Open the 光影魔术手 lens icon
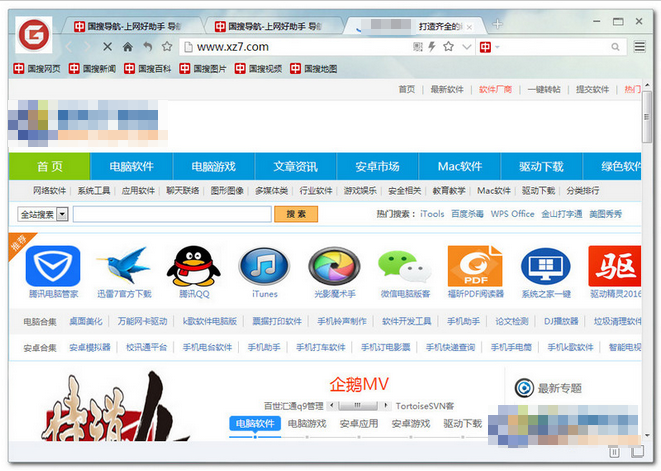Viewport: 661px width, 471px height. point(335,266)
